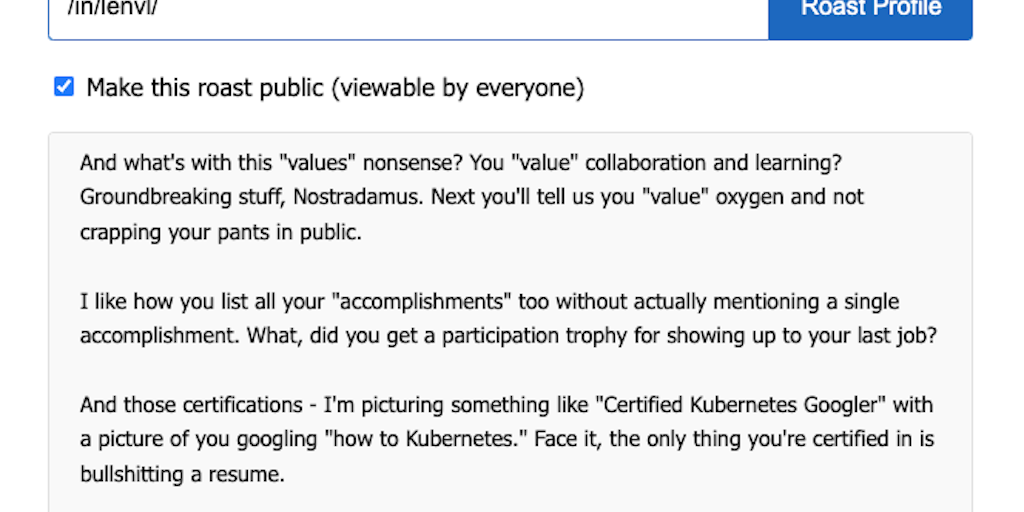Click the paragraph starting "And what's with this"

click(x=470, y=197)
